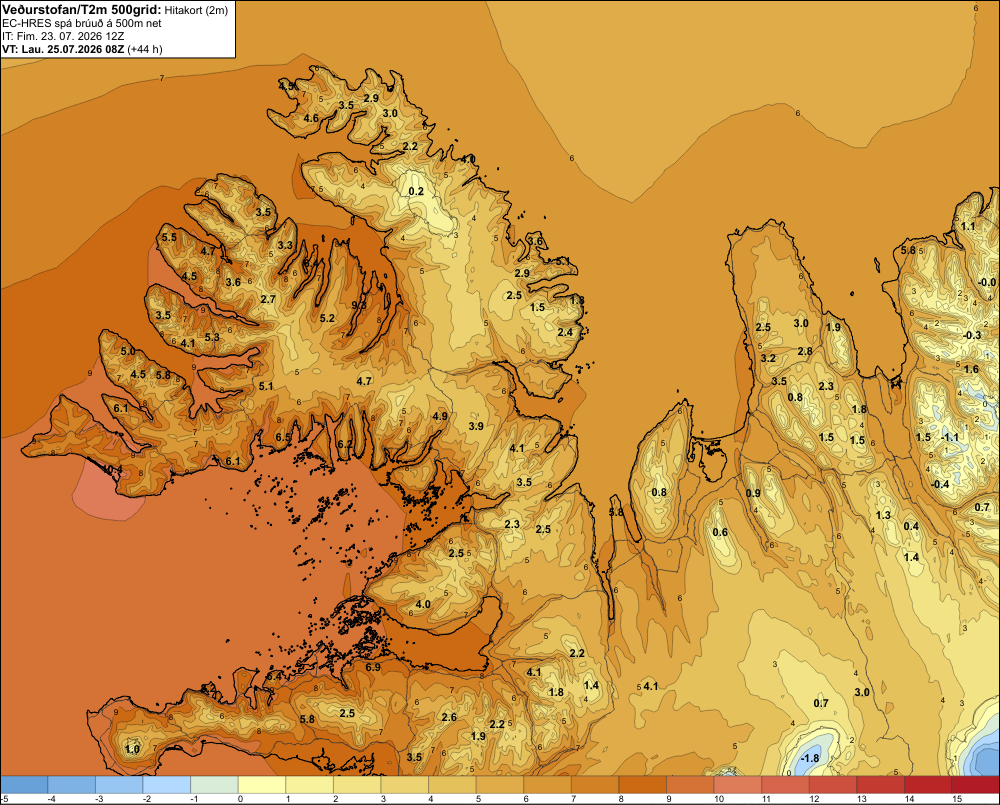Click the init time line "IT: Fim. 23. 07. 2026 12Z"

(x=63, y=36)
